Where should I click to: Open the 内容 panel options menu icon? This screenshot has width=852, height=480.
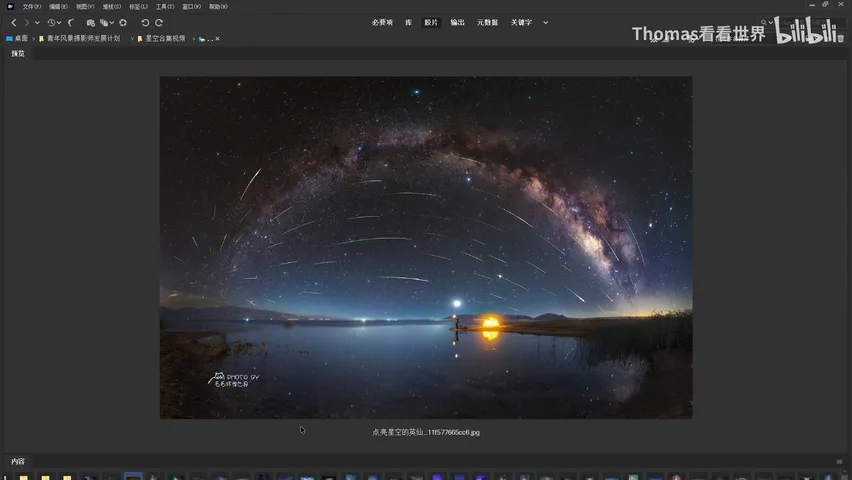(x=840, y=462)
